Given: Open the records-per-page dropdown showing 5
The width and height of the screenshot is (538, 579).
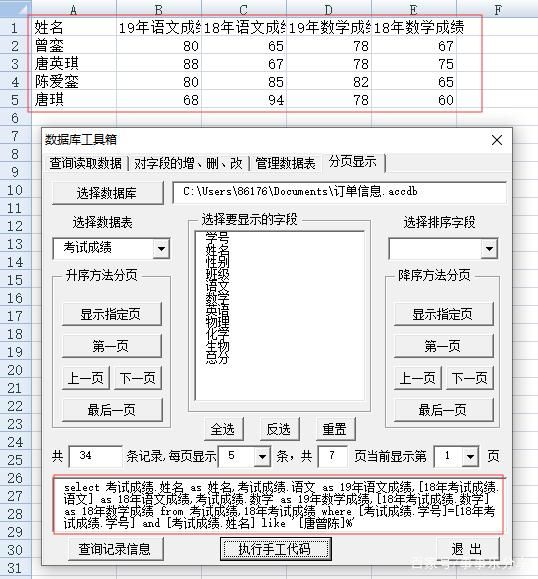Looking at the screenshot, I should click(262, 456).
